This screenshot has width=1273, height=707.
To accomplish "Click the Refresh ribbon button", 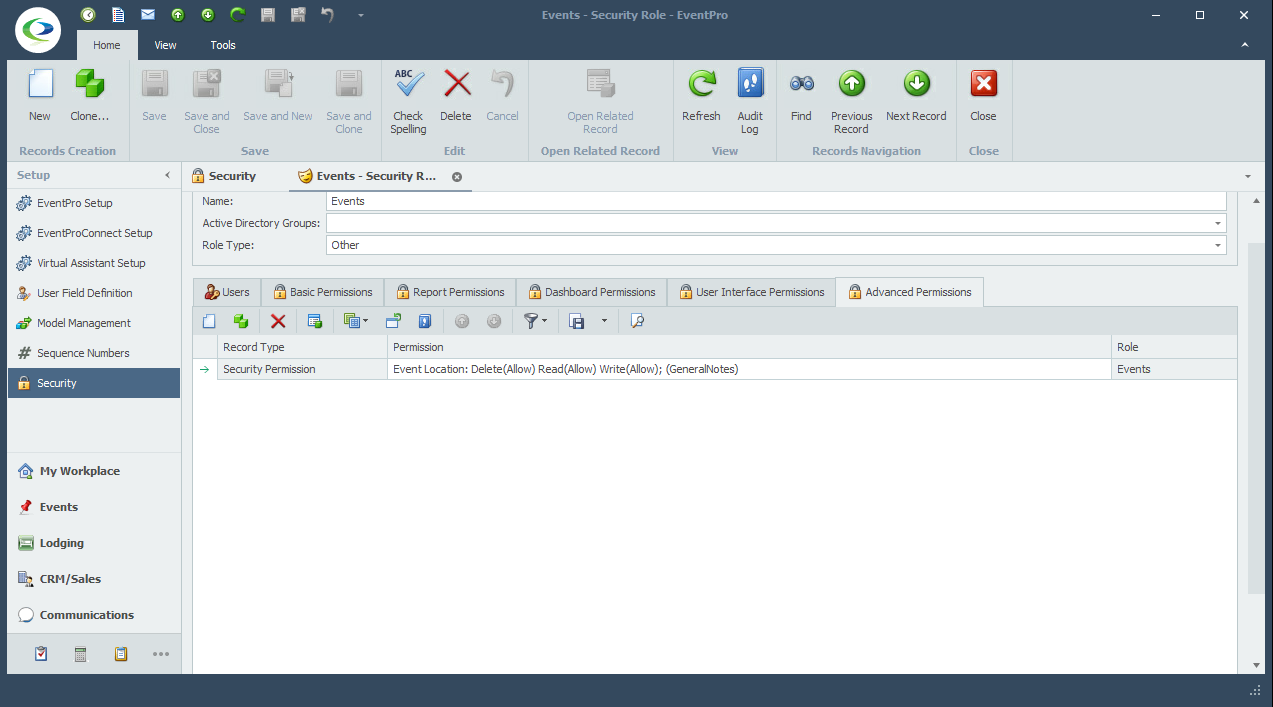I will (x=701, y=96).
